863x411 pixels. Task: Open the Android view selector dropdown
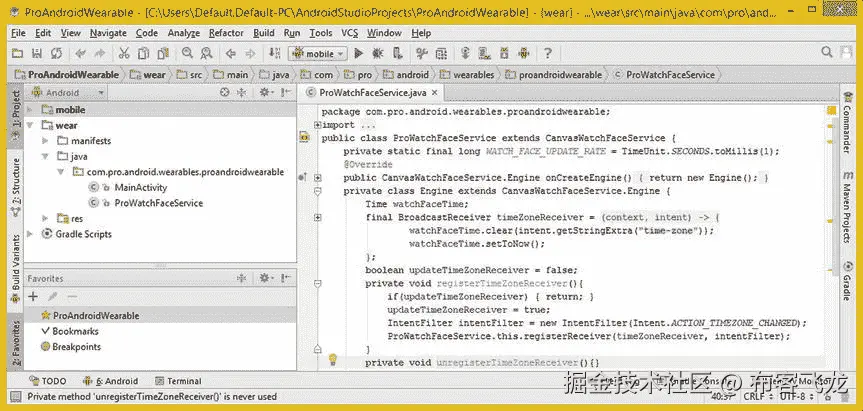pyautogui.click(x=68, y=92)
